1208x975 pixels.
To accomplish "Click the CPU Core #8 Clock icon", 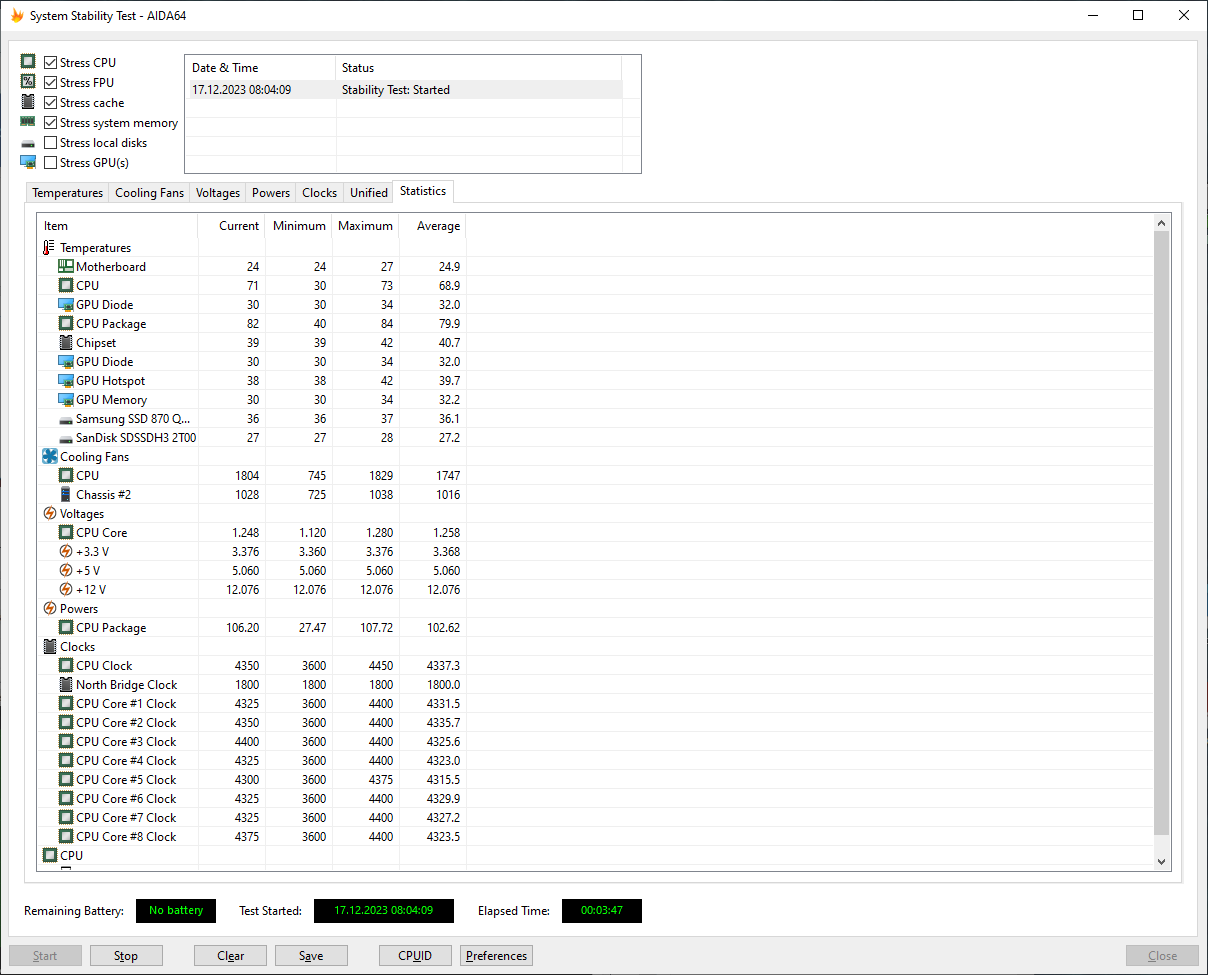I will tap(66, 837).
